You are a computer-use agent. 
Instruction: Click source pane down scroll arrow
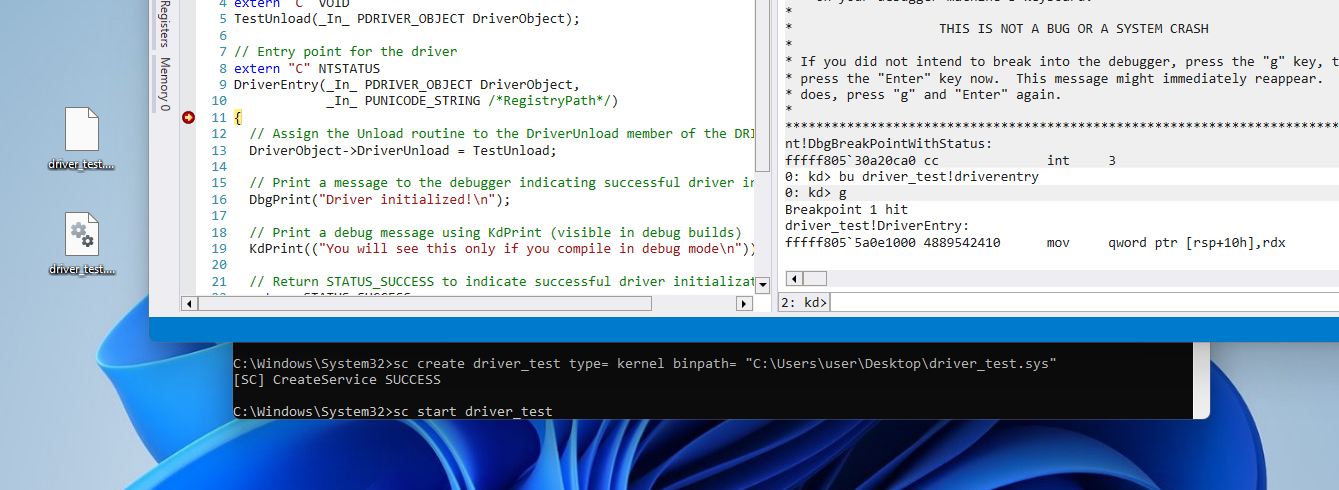[762, 284]
